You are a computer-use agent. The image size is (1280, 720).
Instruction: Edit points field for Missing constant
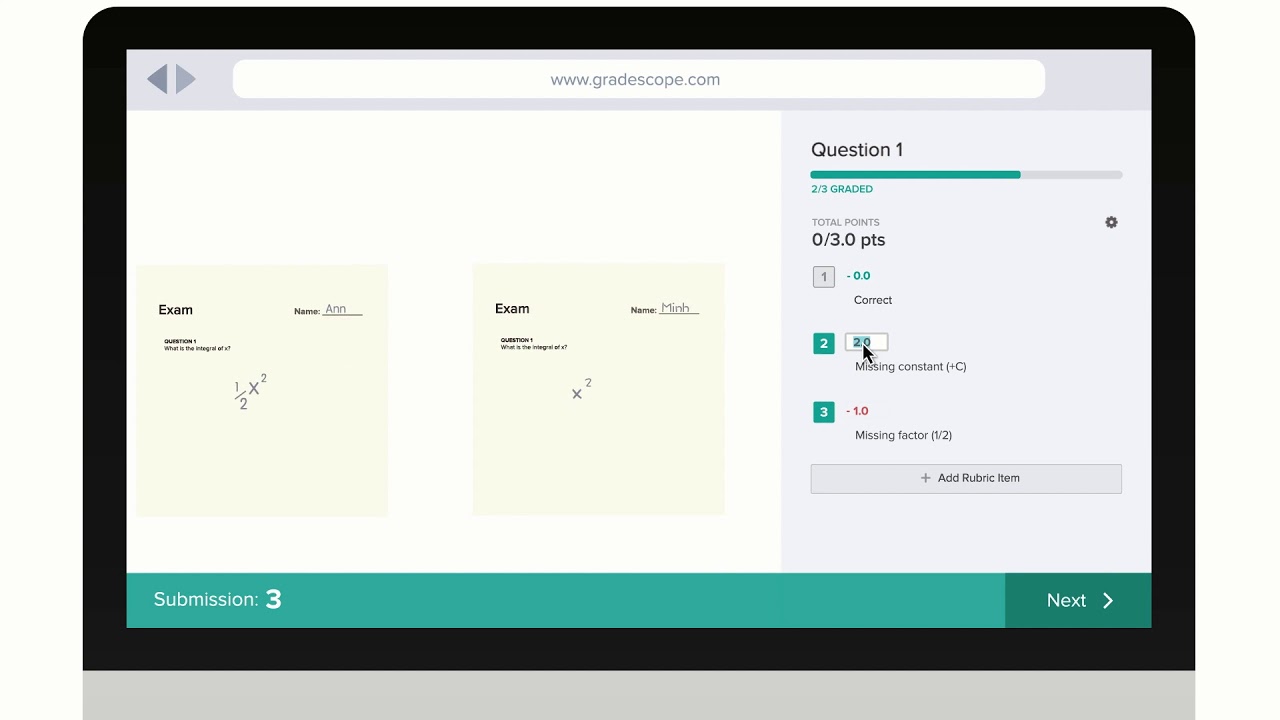(x=866, y=342)
